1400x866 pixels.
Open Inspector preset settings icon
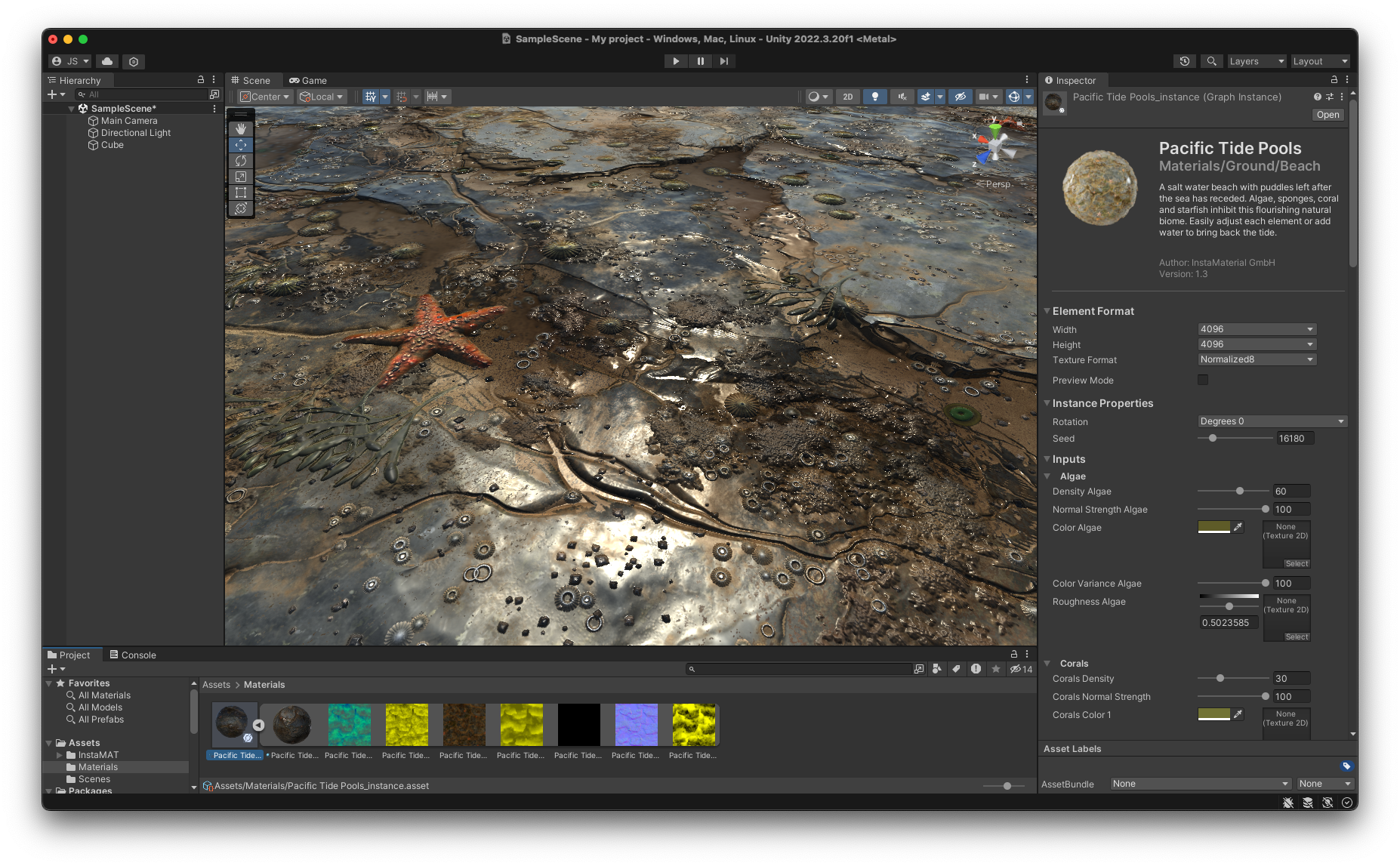pos(1330,97)
